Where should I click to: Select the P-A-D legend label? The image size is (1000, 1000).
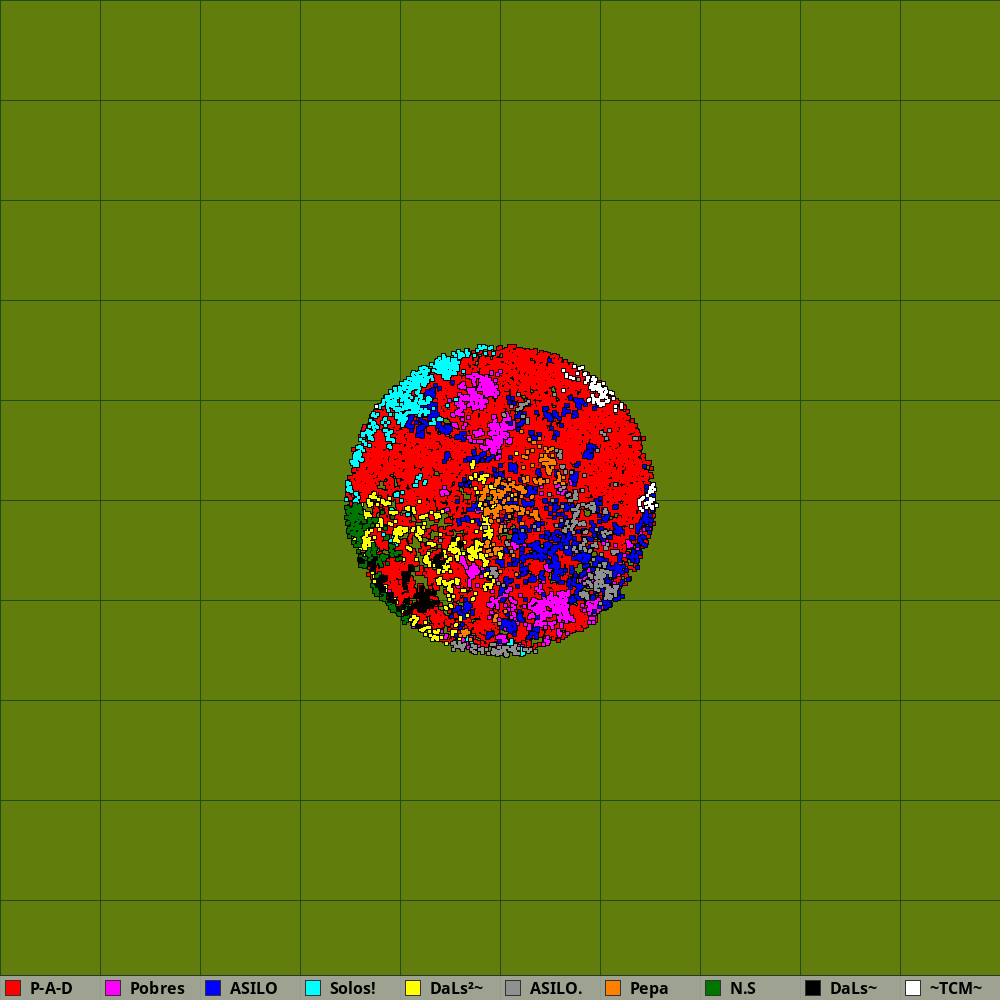(x=52, y=988)
